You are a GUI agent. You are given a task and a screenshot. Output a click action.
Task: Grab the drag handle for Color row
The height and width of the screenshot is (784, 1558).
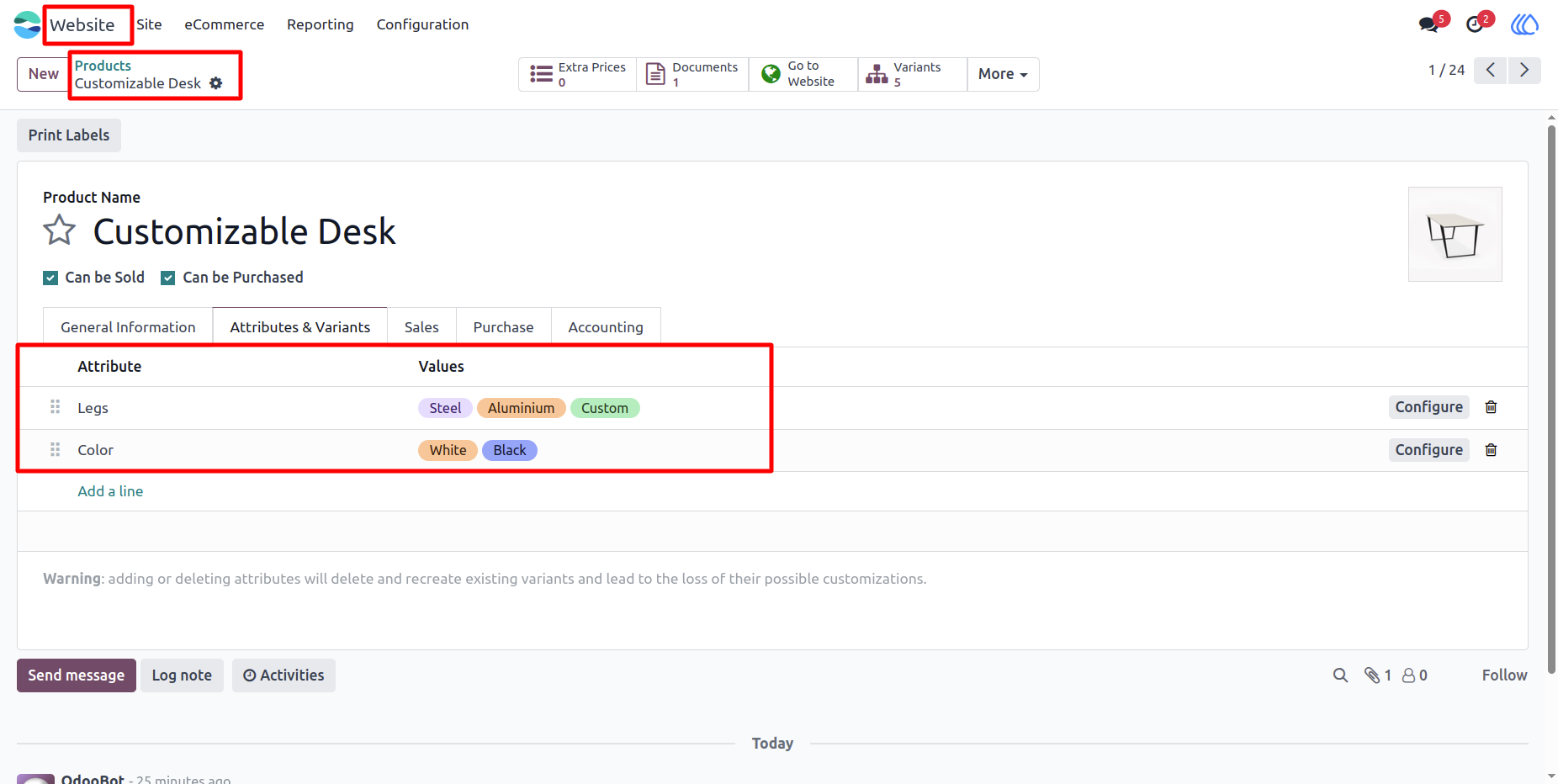click(56, 450)
